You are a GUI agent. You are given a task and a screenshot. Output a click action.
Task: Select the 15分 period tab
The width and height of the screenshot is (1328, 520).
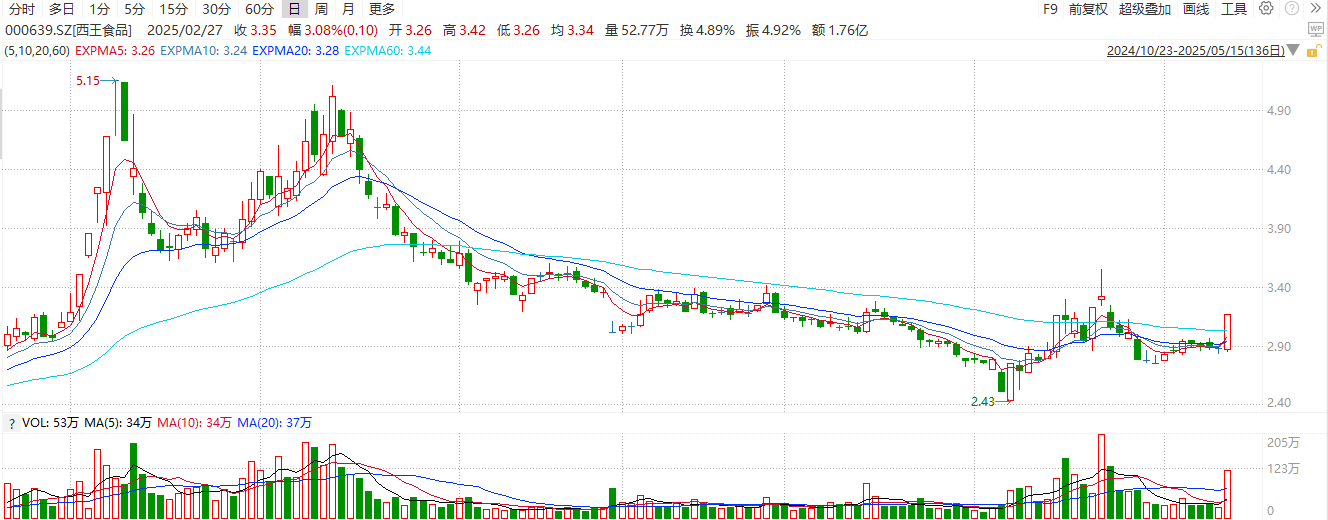(173, 9)
